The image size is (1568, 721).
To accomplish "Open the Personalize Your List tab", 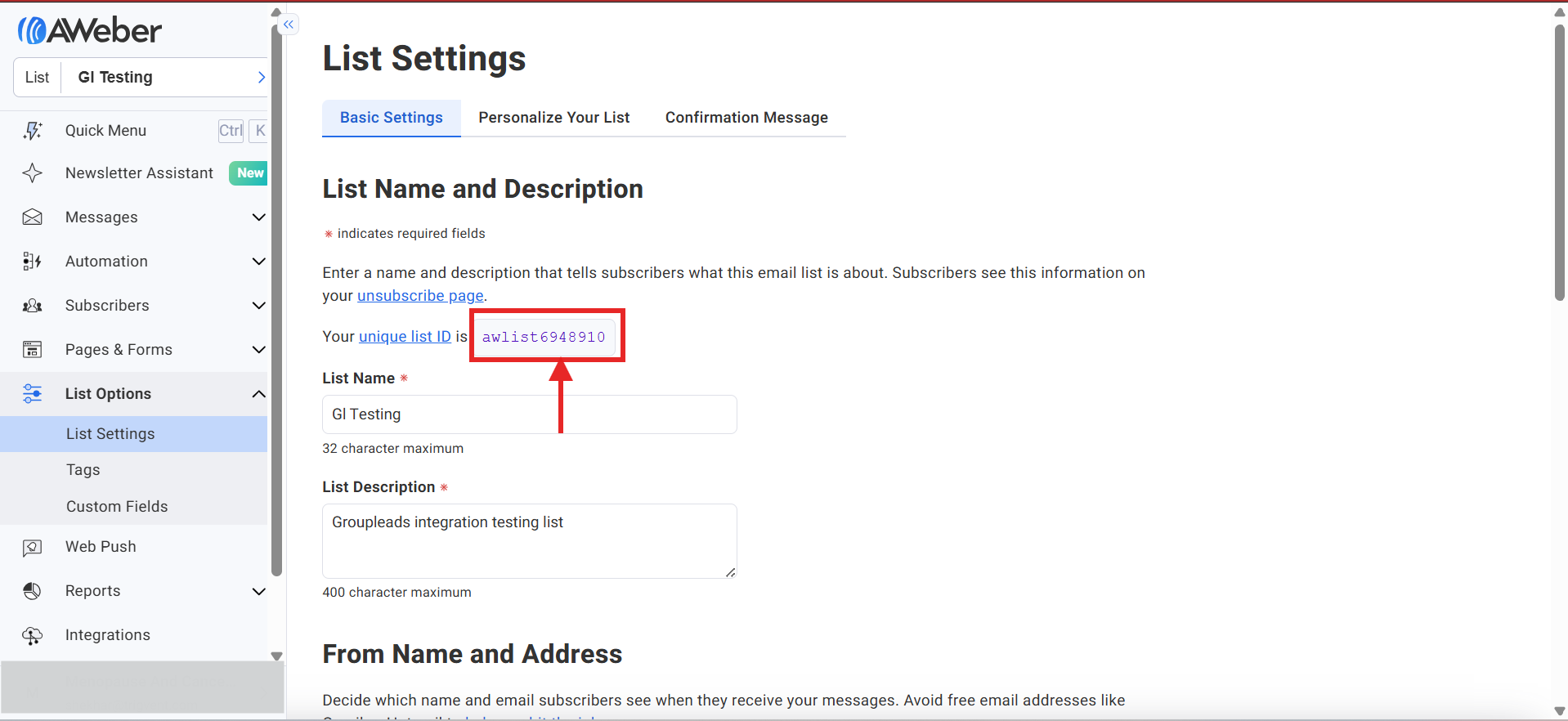I will [x=554, y=118].
